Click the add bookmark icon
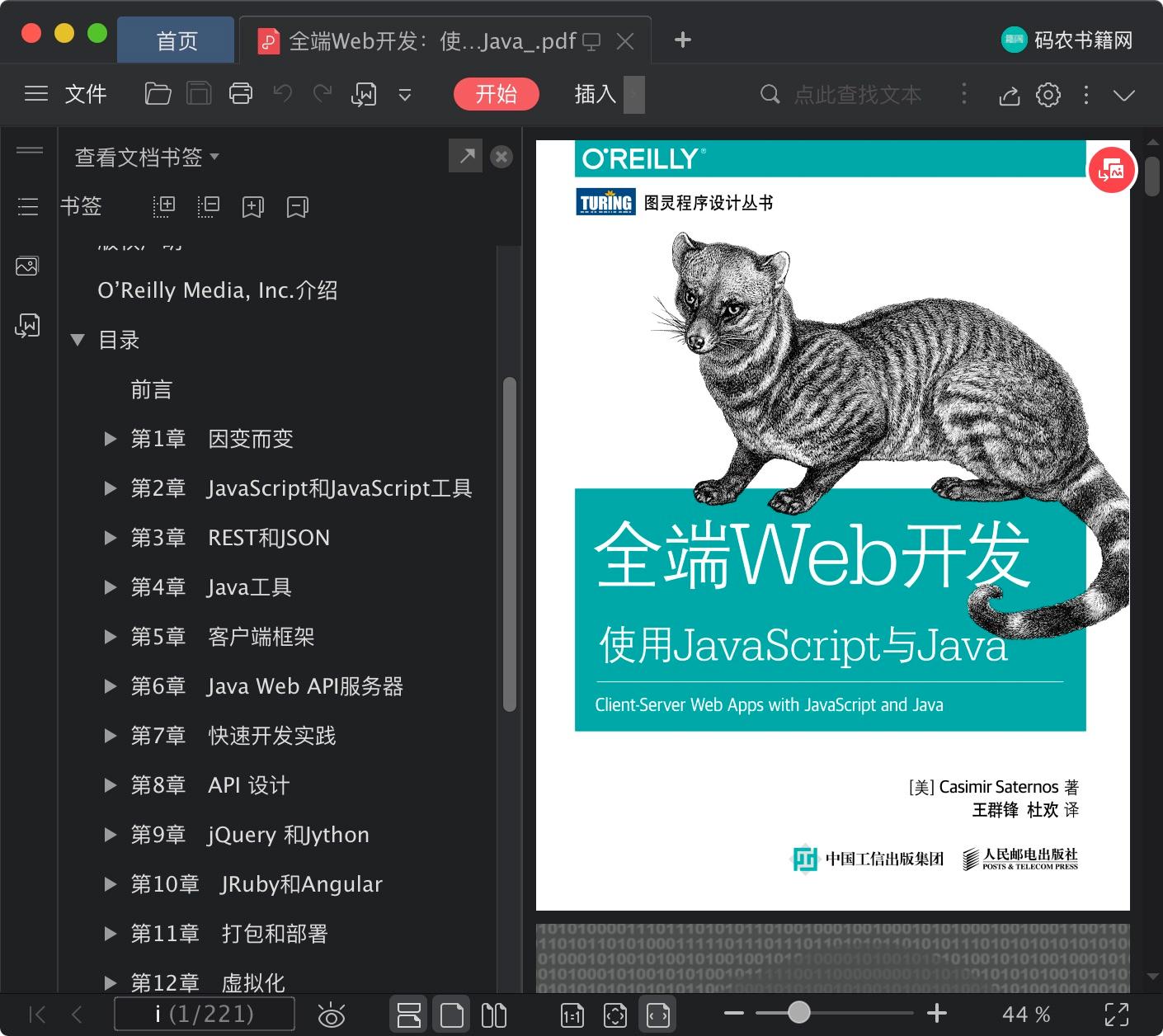The height and width of the screenshot is (1036, 1163). [x=253, y=207]
